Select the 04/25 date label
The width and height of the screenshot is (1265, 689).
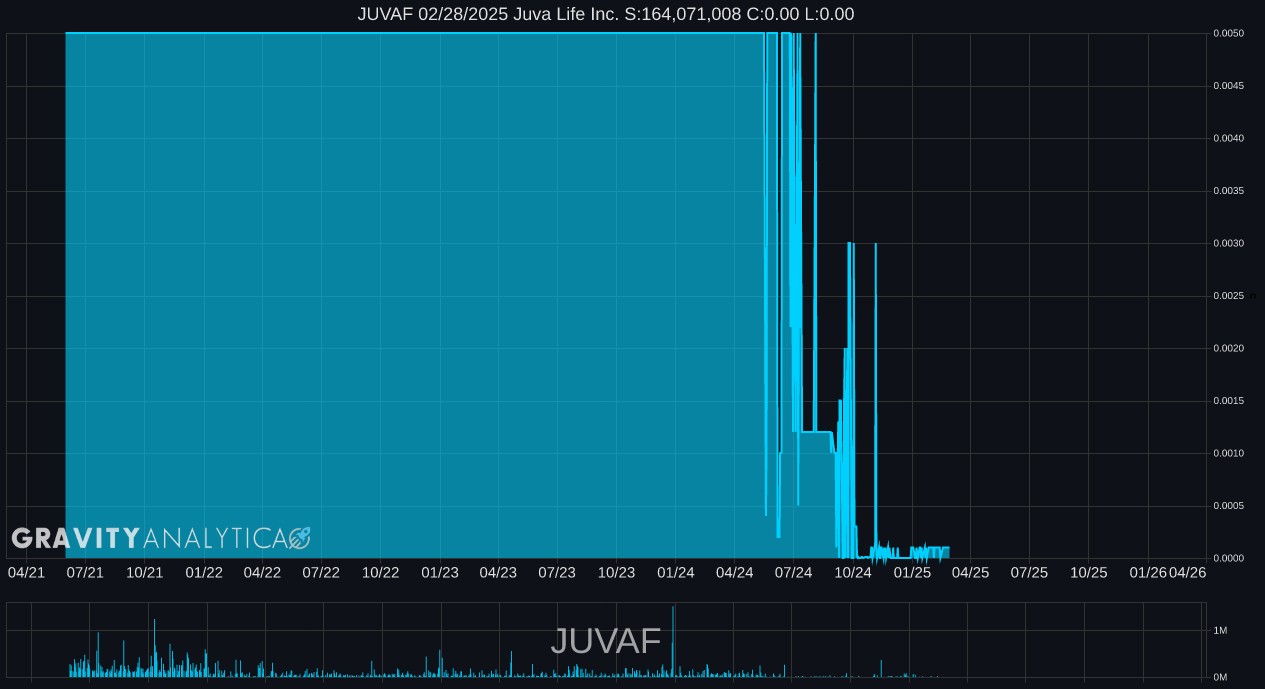pyautogui.click(x=970, y=572)
